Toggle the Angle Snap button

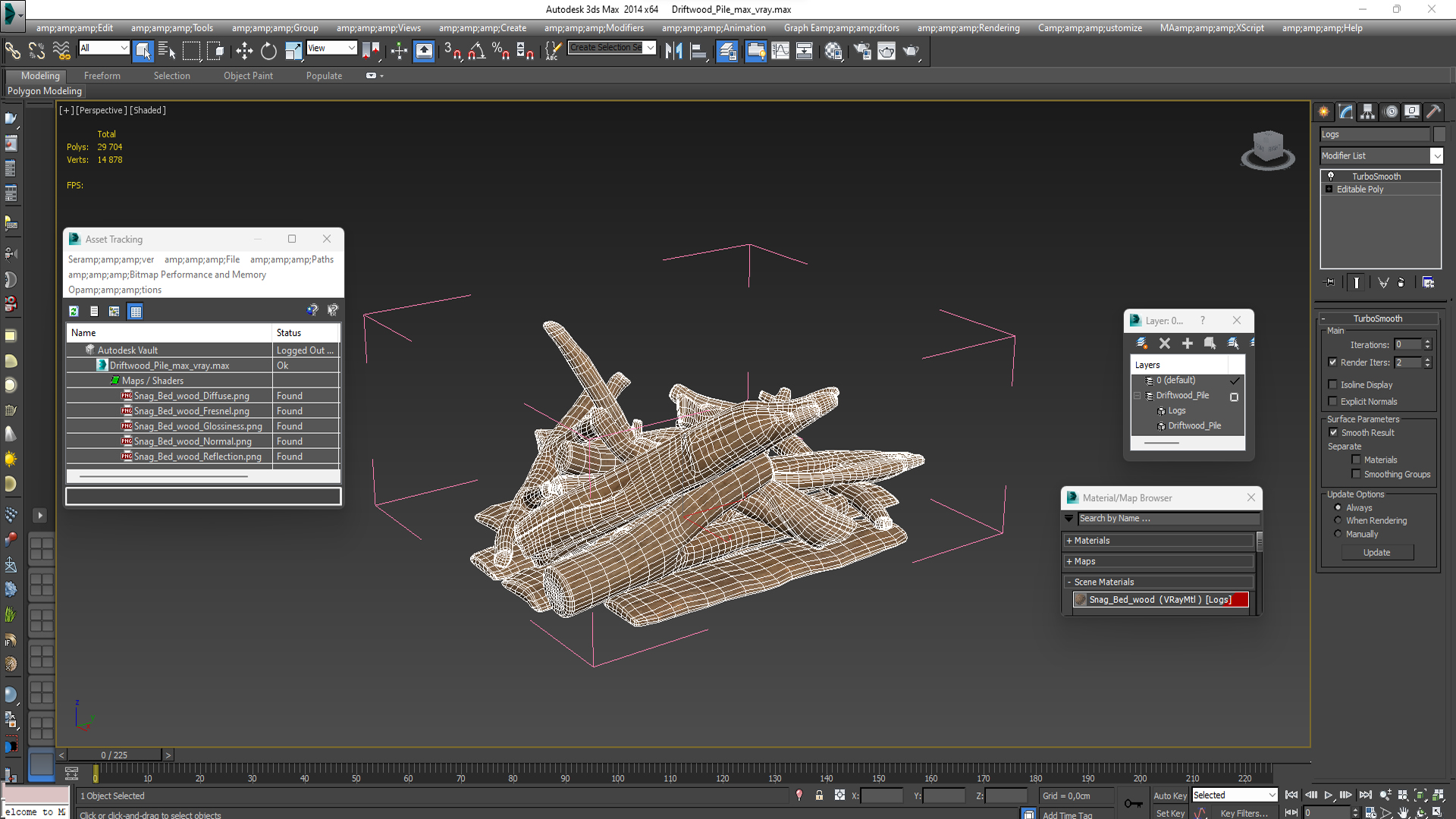(477, 51)
